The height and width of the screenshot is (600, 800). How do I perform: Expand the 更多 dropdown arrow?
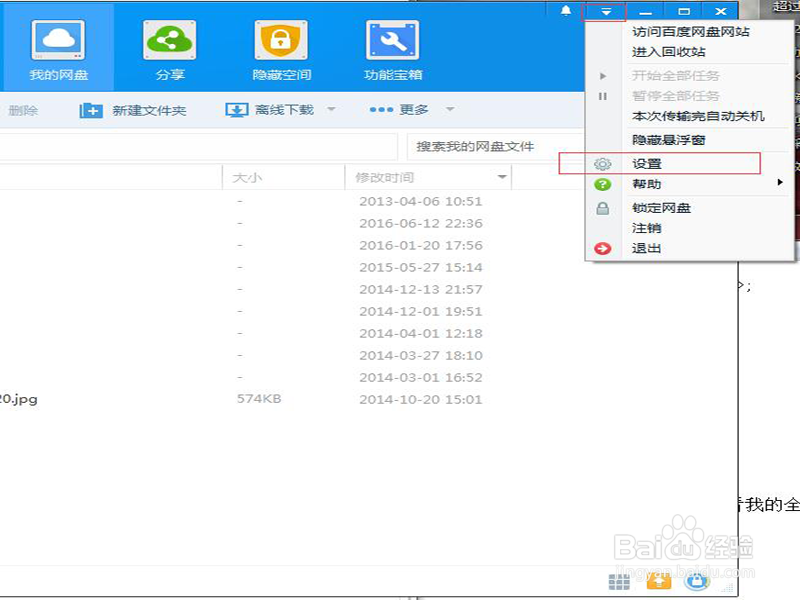click(x=450, y=109)
